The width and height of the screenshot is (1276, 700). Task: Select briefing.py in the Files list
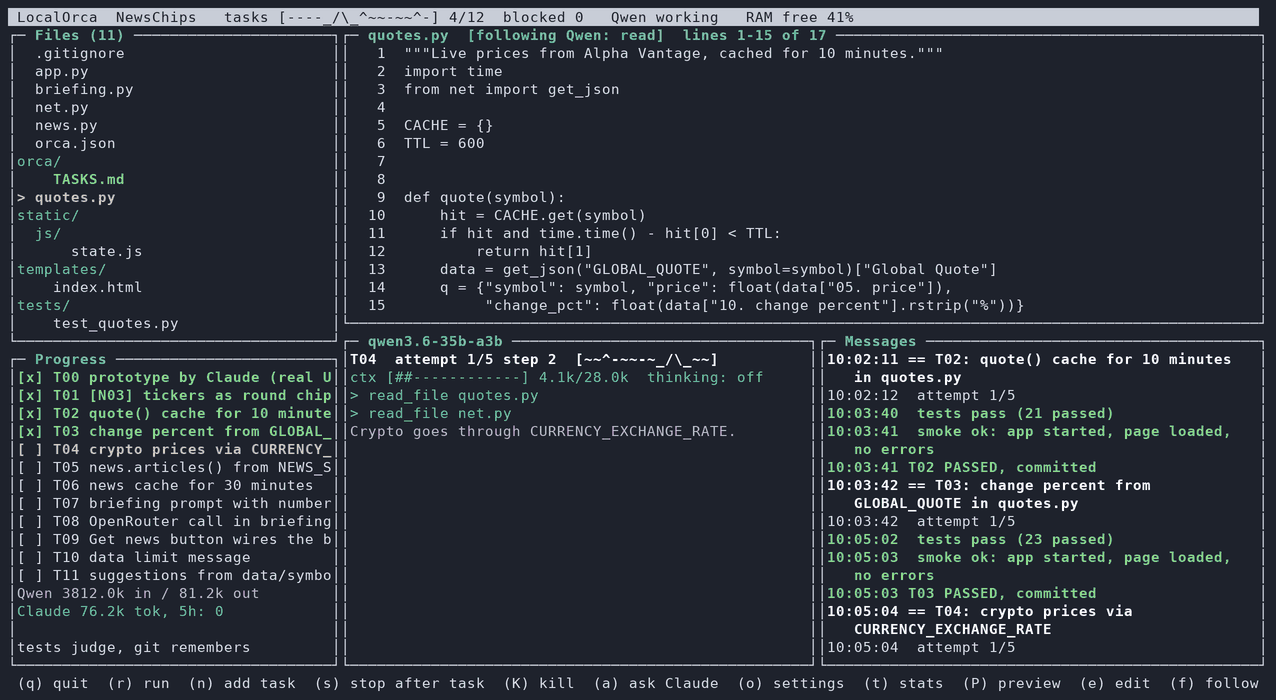point(84,89)
